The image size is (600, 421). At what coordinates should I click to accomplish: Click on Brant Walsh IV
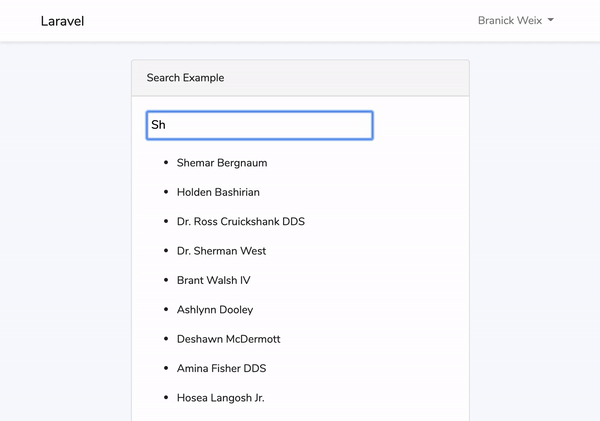(x=213, y=281)
